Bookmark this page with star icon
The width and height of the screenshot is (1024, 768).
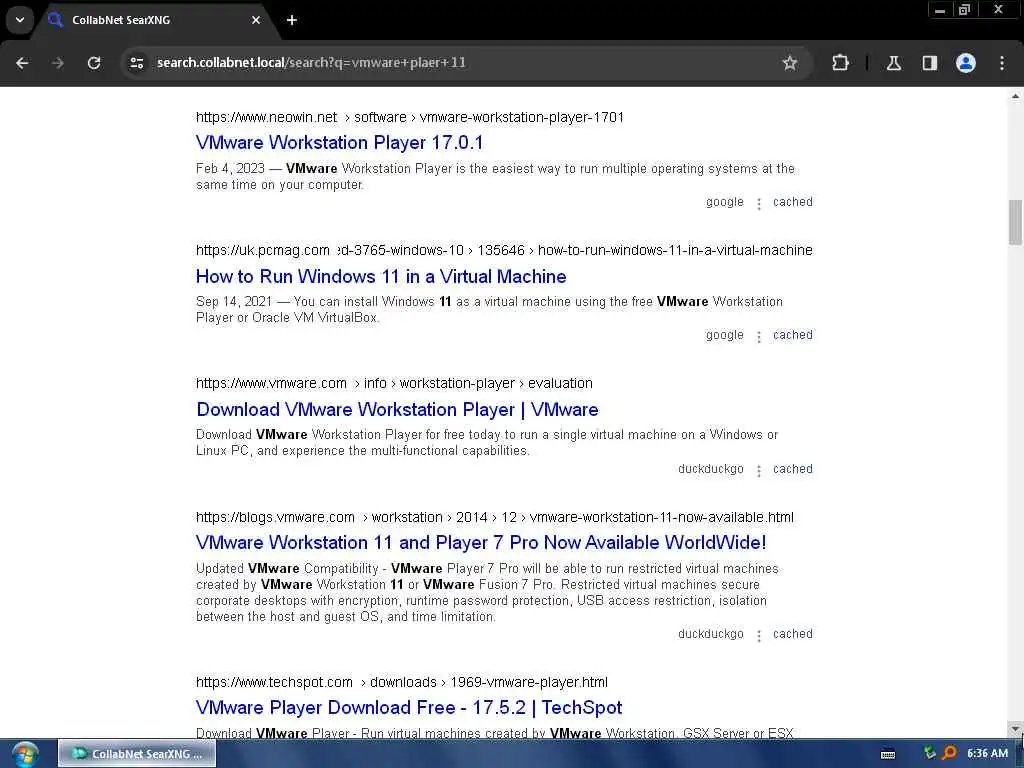point(790,63)
